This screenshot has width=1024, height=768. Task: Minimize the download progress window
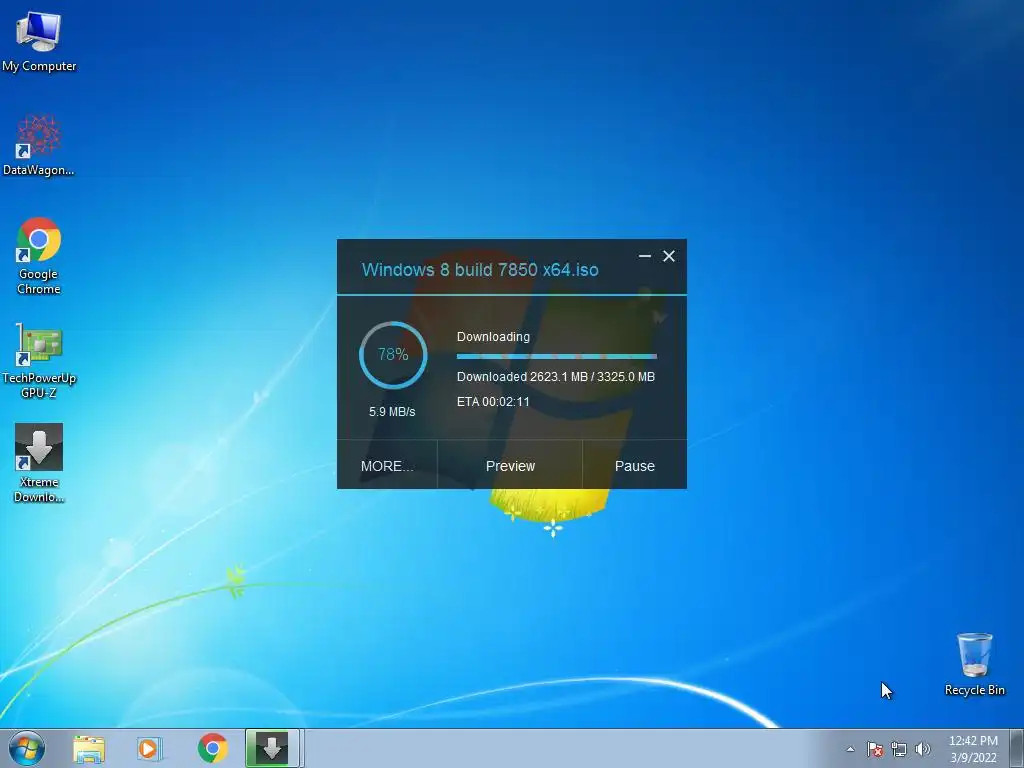coord(645,256)
